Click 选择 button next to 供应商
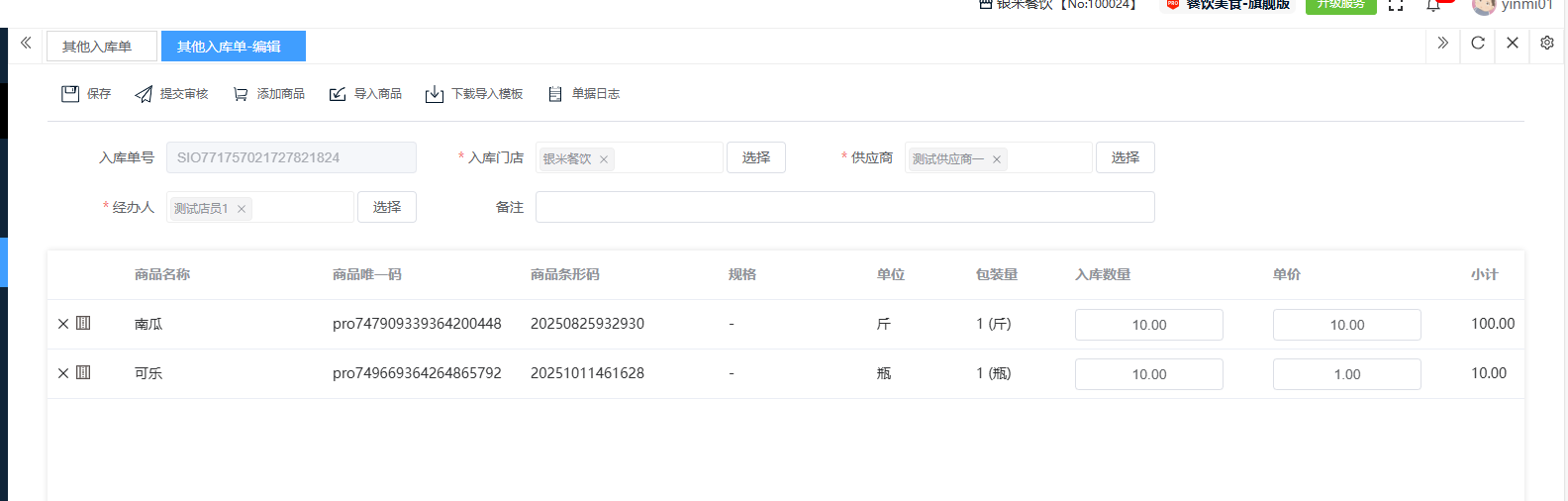The image size is (1568, 501). point(1126,157)
